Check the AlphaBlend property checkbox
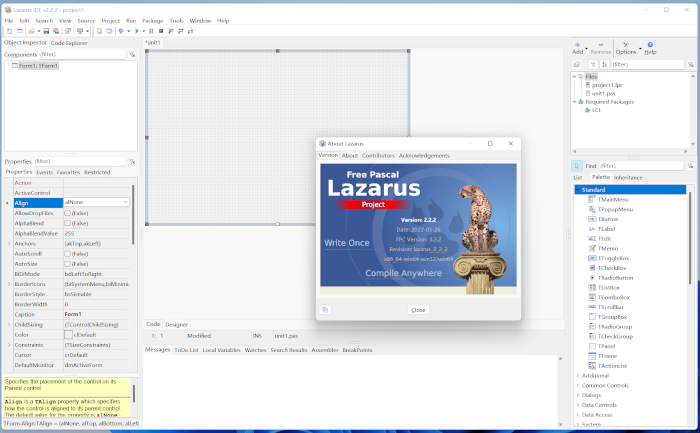Screen dimensions: 700x433 tap(68, 223)
